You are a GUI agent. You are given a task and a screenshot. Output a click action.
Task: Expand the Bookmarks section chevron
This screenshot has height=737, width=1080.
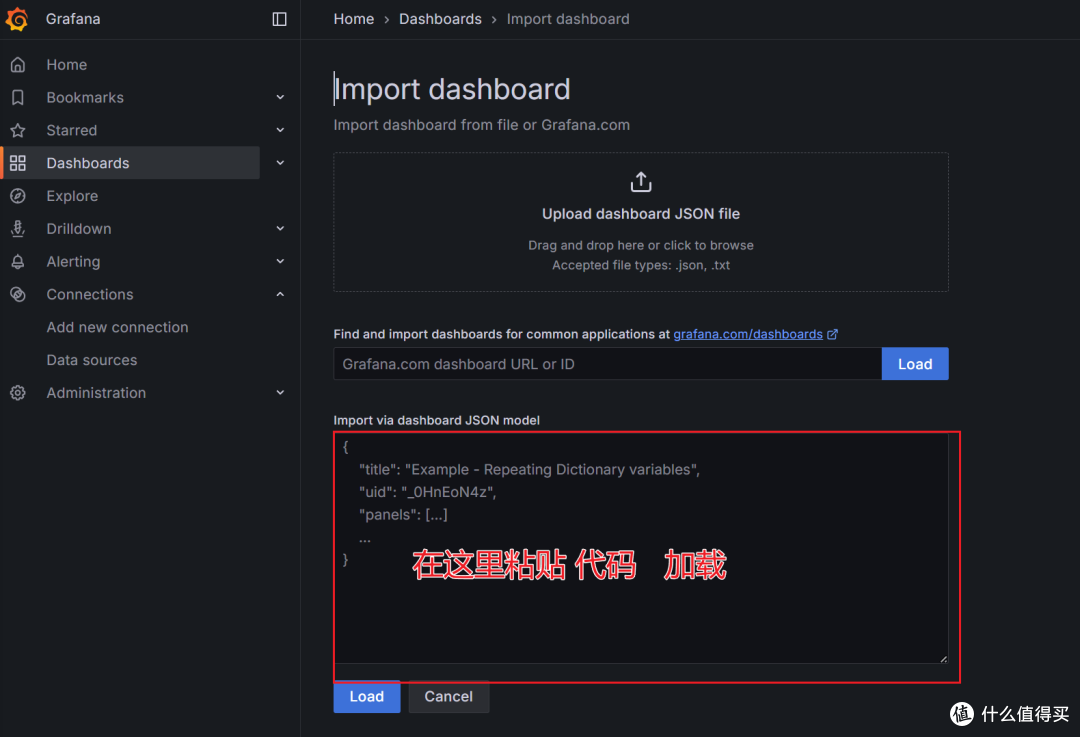point(280,98)
